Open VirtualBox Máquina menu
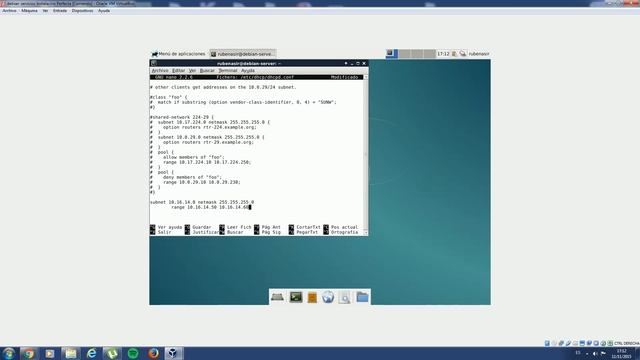Screen dimensions: 640x360 [29, 11]
